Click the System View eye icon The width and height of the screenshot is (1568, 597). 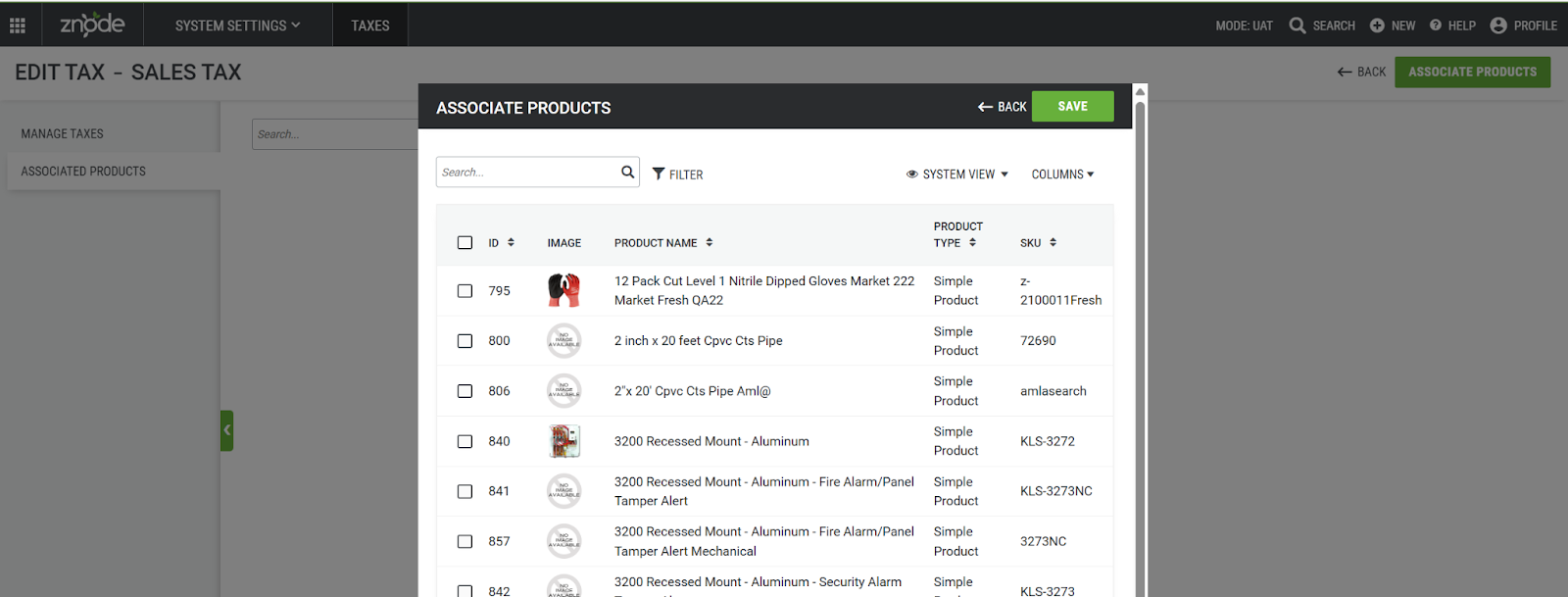(x=912, y=174)
